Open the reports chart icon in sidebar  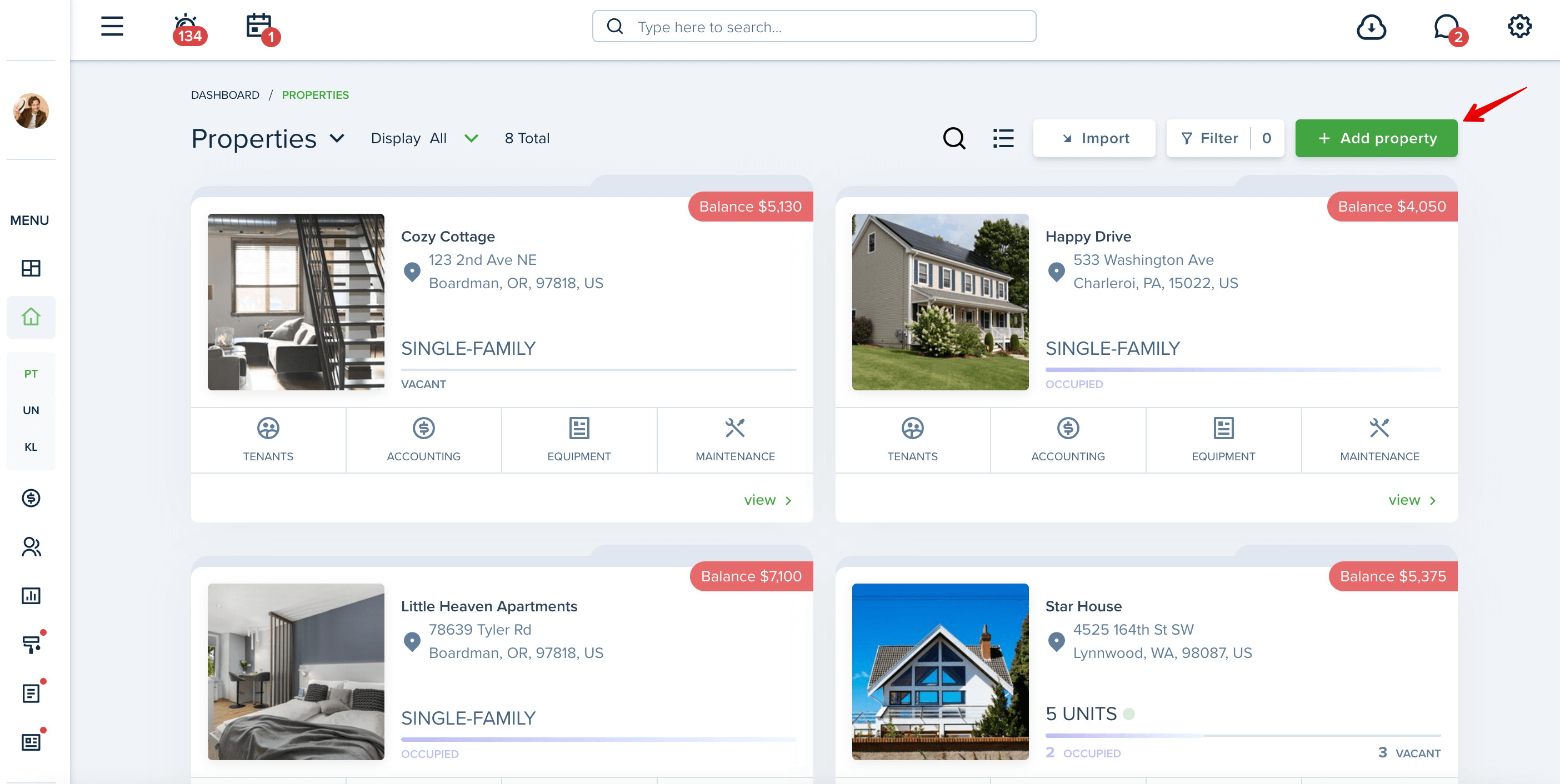[x=31, y=596]
